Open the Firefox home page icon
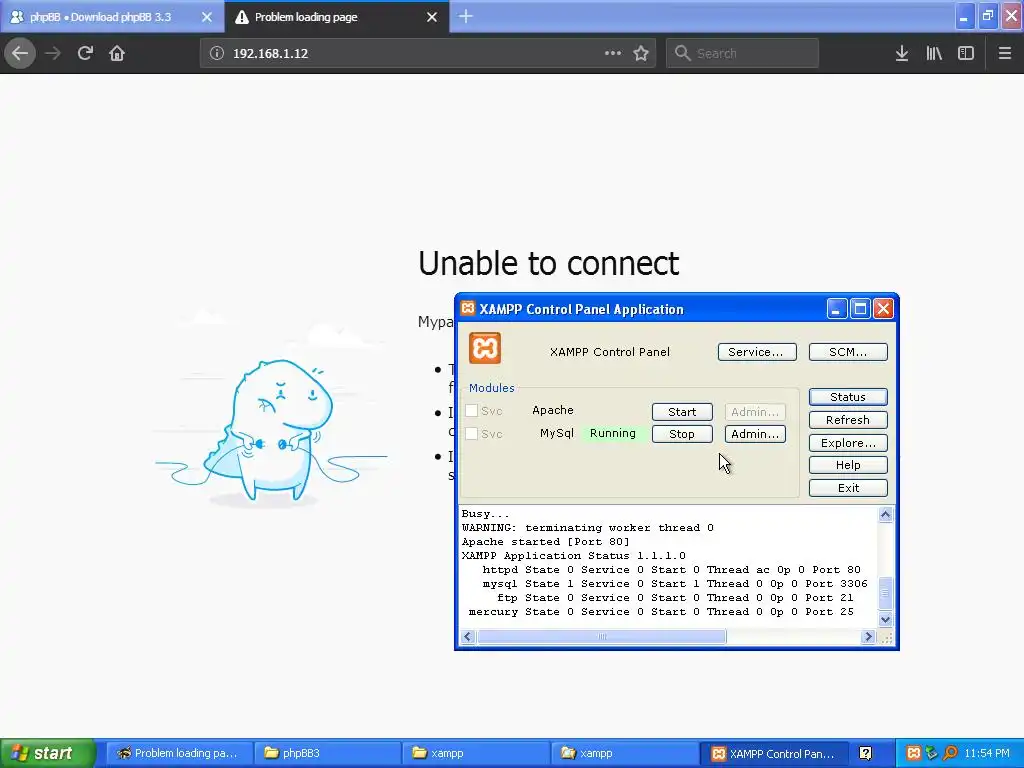This screenshot has height=768, width=1024. pos(117,54)
